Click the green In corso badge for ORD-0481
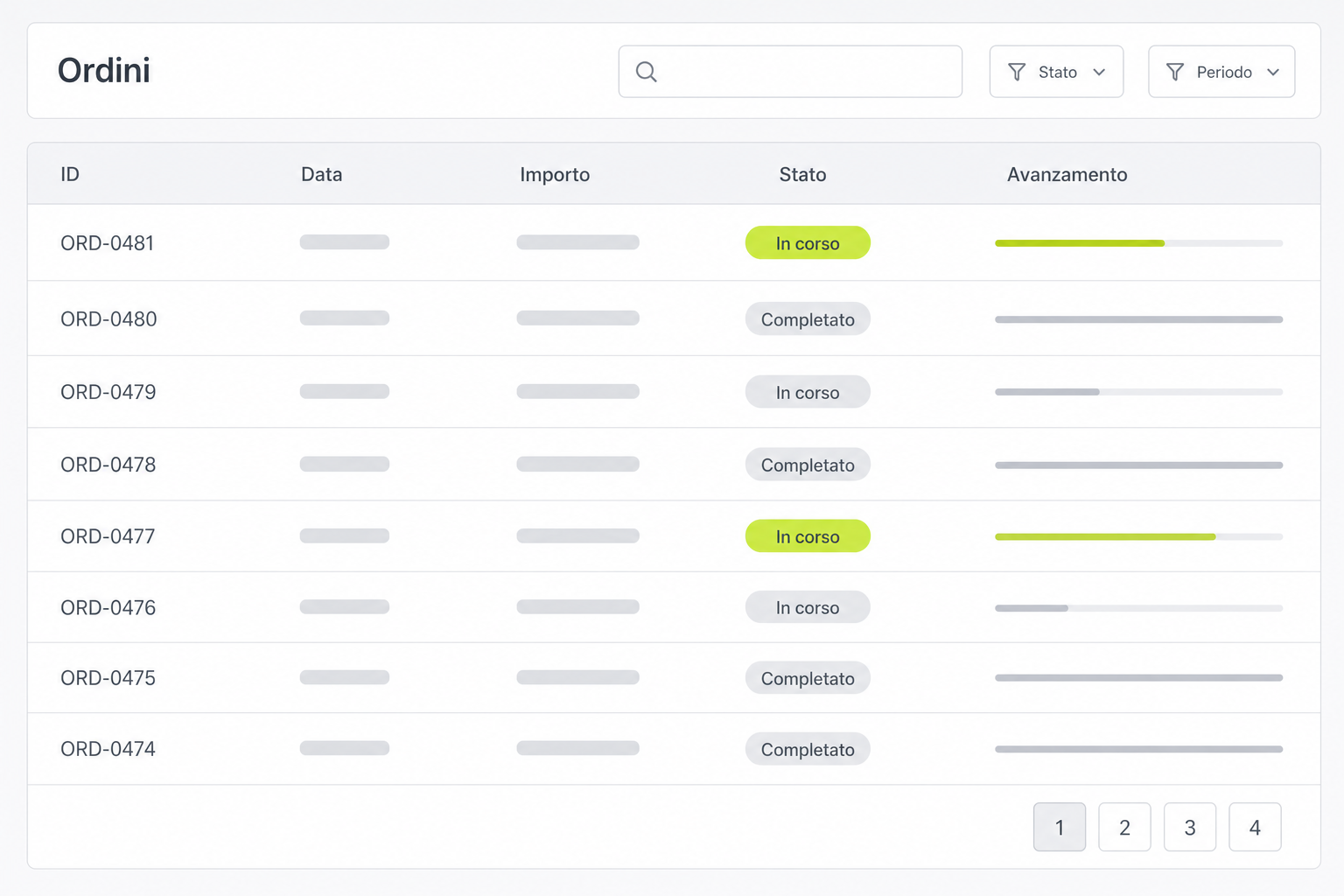Viewport: 1344px width, 896px height. (808, 243)
